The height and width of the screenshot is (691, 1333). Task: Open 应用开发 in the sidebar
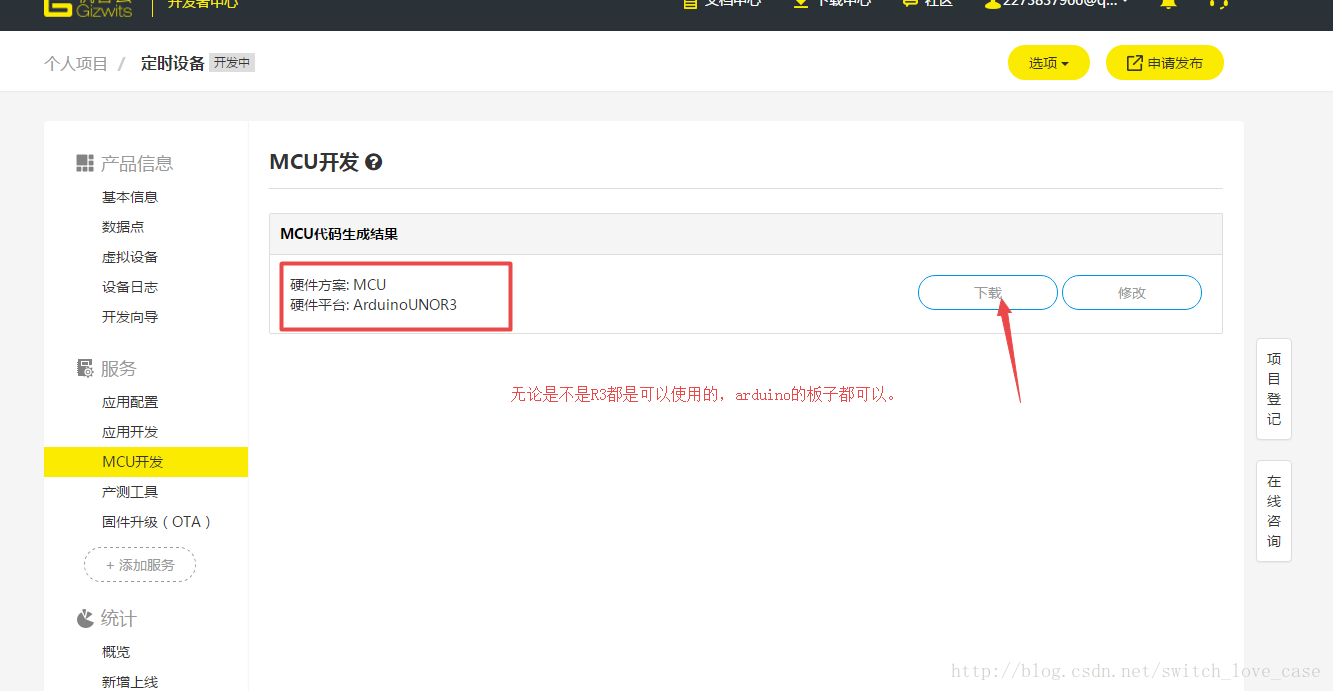click(x=130, y=432)
